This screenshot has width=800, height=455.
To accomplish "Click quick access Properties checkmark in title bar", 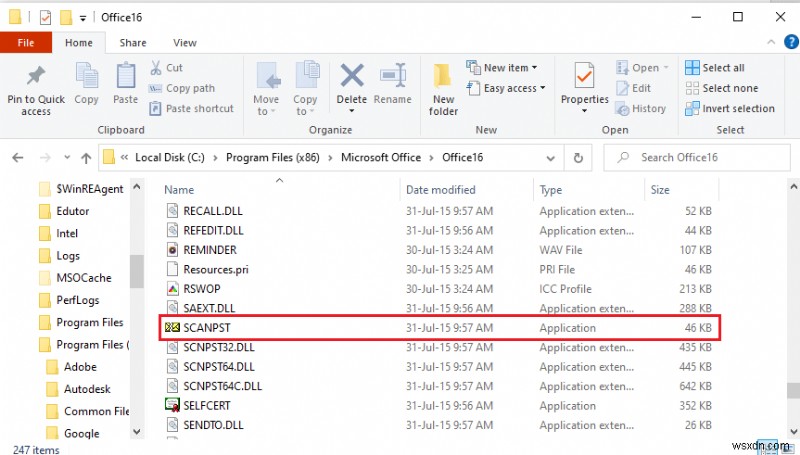I will (x=45, y=18).
